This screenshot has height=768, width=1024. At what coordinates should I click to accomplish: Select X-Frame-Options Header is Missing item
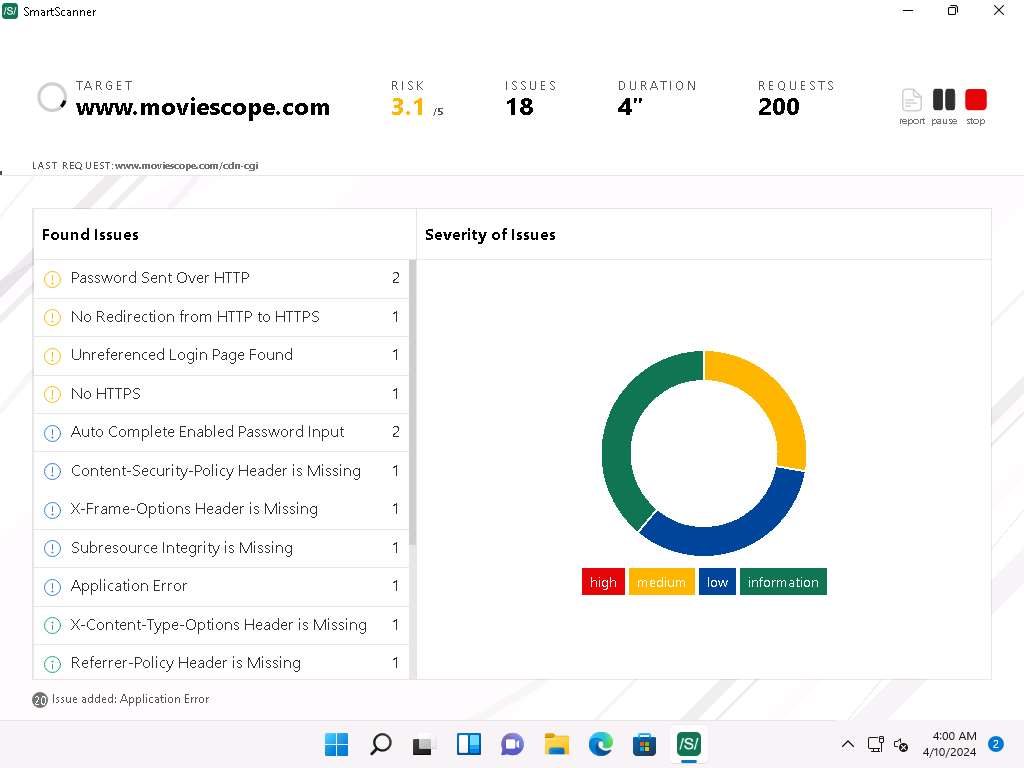(194, 509)
